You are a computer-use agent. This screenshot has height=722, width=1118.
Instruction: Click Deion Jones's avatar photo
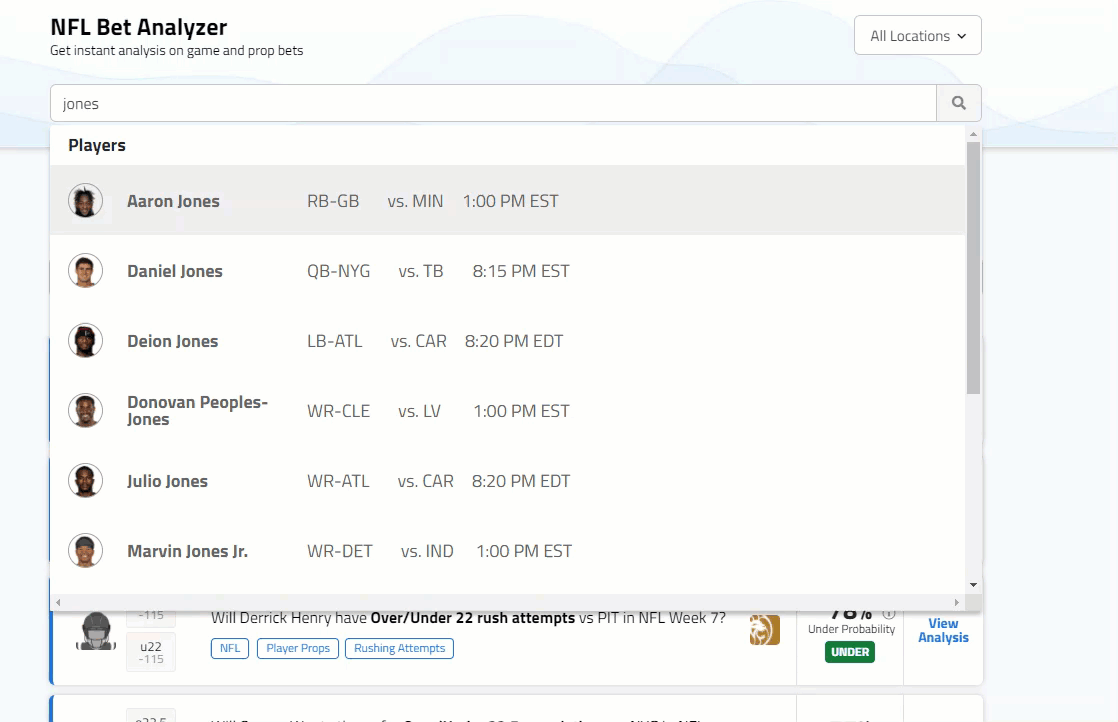point(86,341)
